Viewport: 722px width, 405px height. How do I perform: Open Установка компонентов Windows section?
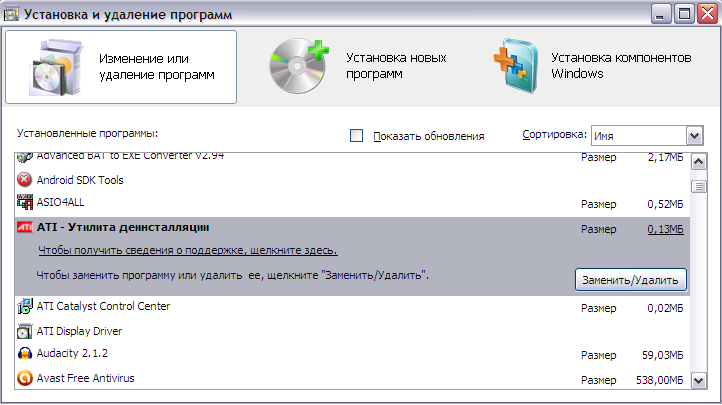click(592, 66)
